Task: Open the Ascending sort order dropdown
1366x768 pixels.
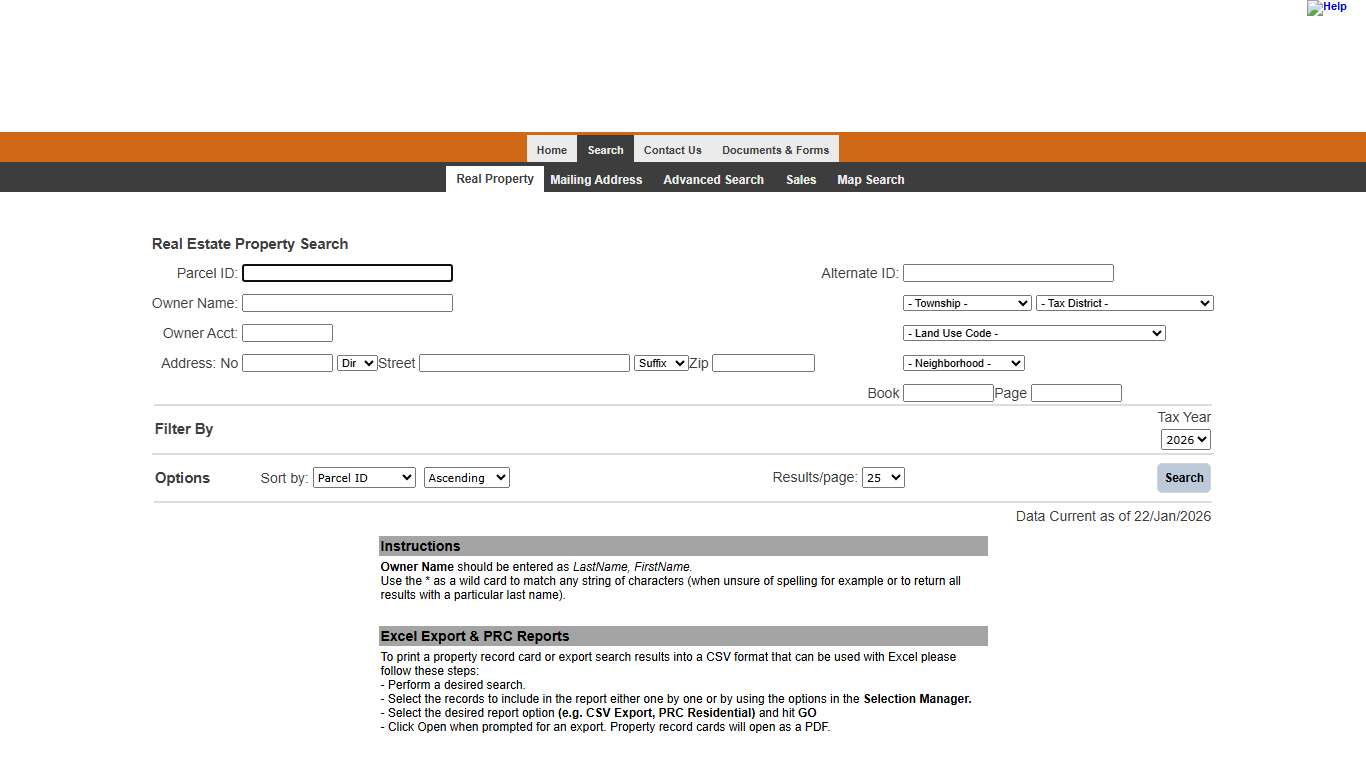Action: [x=466, y=477]
